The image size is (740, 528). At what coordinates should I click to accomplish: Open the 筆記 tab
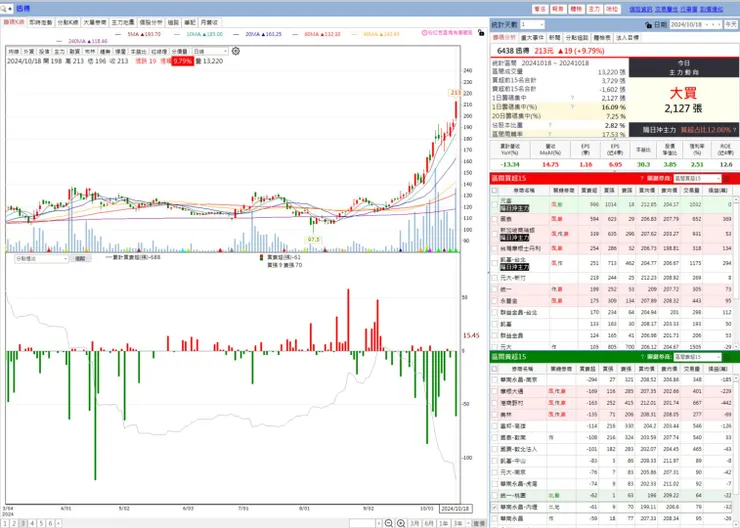click(x=190, y=22)
